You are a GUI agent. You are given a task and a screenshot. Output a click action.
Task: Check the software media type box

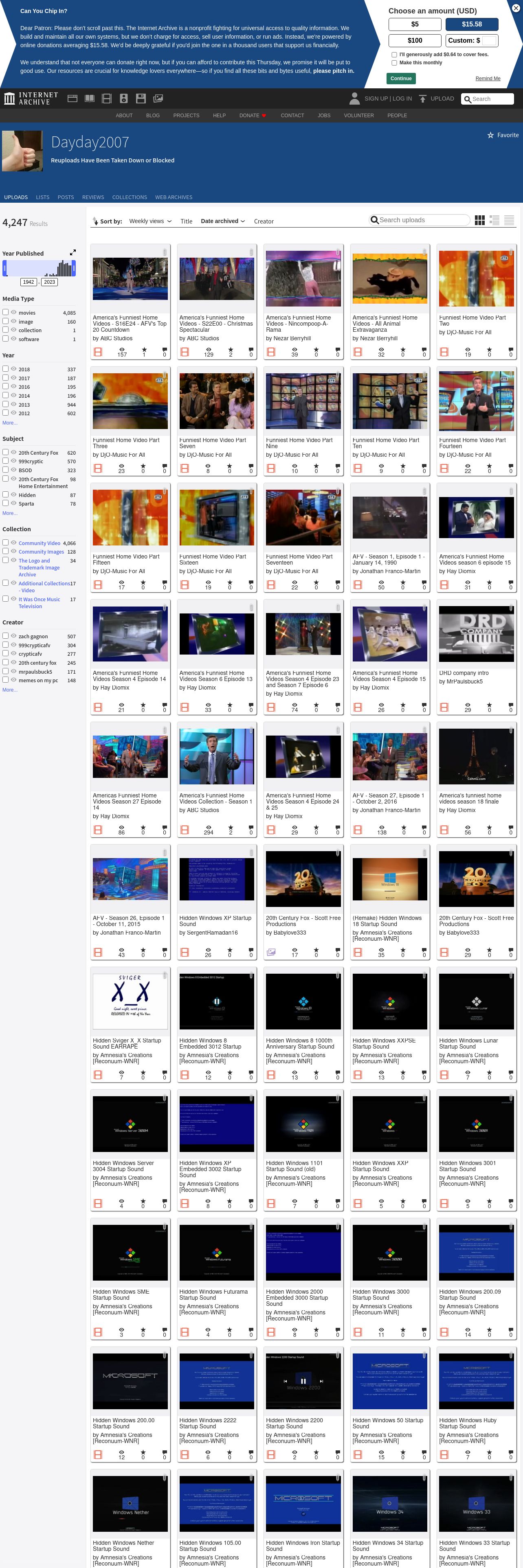(x=5, y=338)
